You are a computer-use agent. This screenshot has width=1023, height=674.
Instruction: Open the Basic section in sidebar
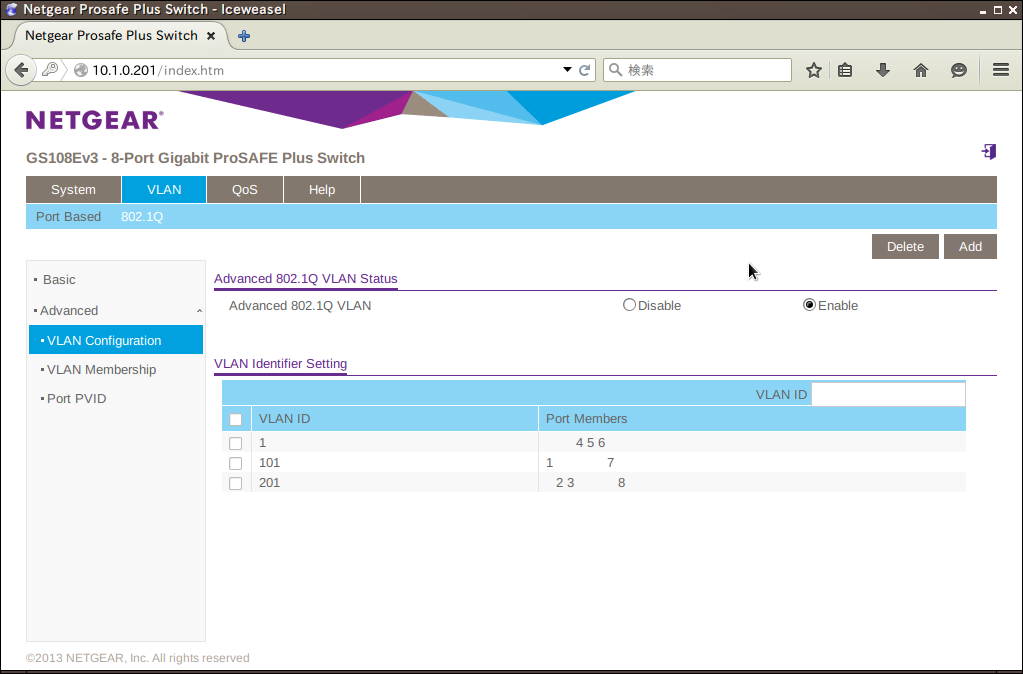point(59,279)
